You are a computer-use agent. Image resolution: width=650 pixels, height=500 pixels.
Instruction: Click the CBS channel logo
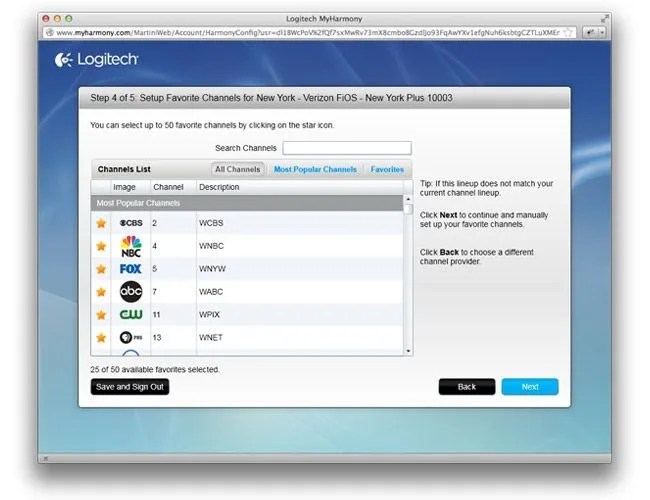pos(131,223)
